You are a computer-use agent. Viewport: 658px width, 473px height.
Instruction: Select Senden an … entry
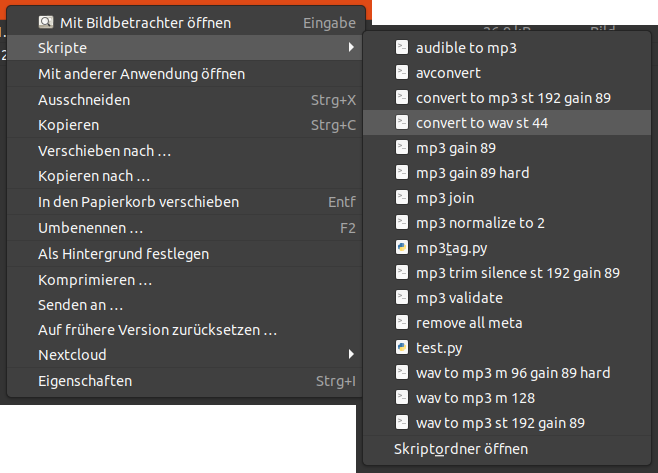pyautogui.click(x=185, y=305)
